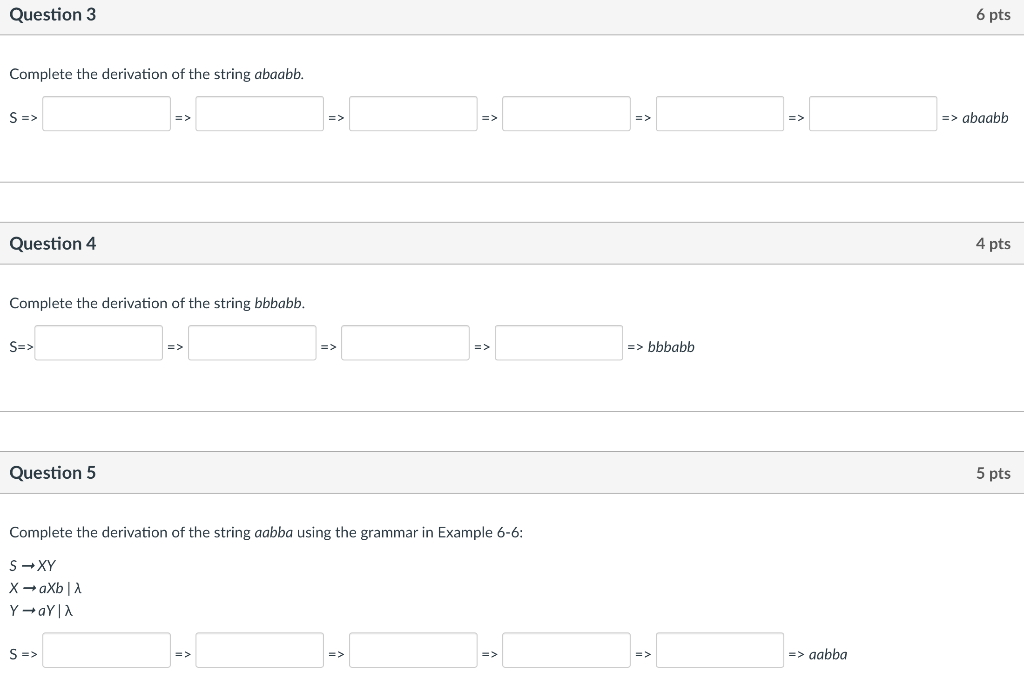This screenshot has height=679, width=1024.
Task: Click the second answer box in Question 3
Action: 259,113
